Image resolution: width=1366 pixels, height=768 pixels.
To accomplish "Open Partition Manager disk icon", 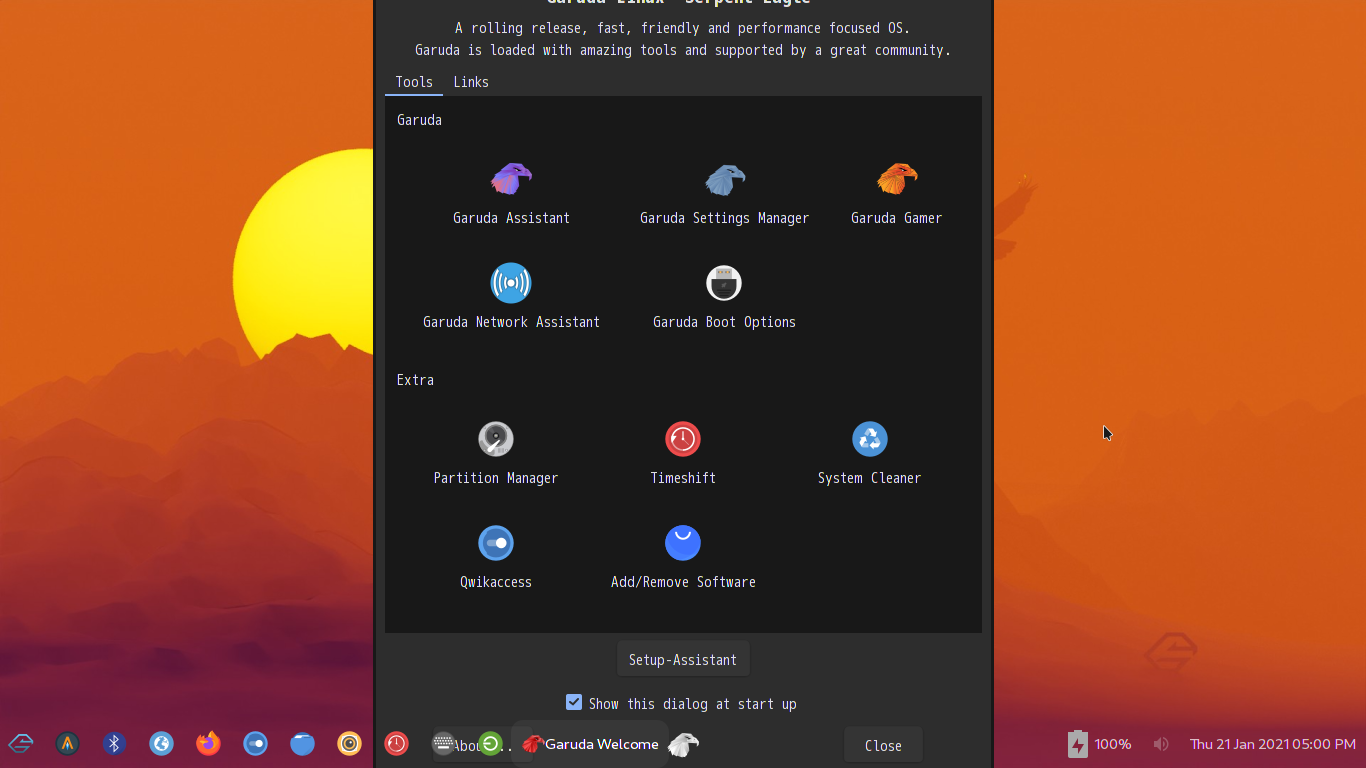I will (x=496, y=439).
